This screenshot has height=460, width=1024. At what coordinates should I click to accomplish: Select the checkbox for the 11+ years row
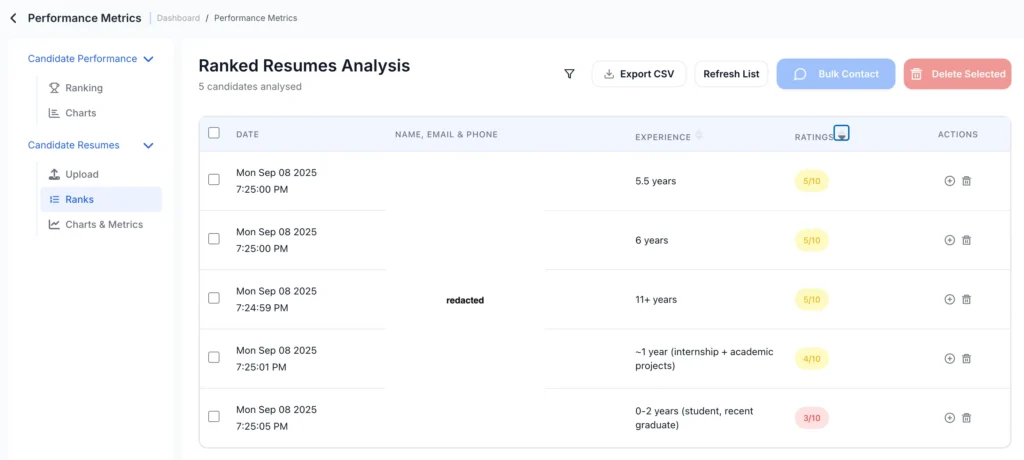[214, 298]
